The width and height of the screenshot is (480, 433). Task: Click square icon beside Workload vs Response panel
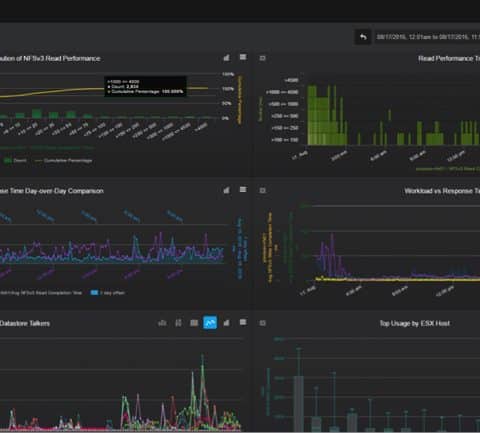262,191
